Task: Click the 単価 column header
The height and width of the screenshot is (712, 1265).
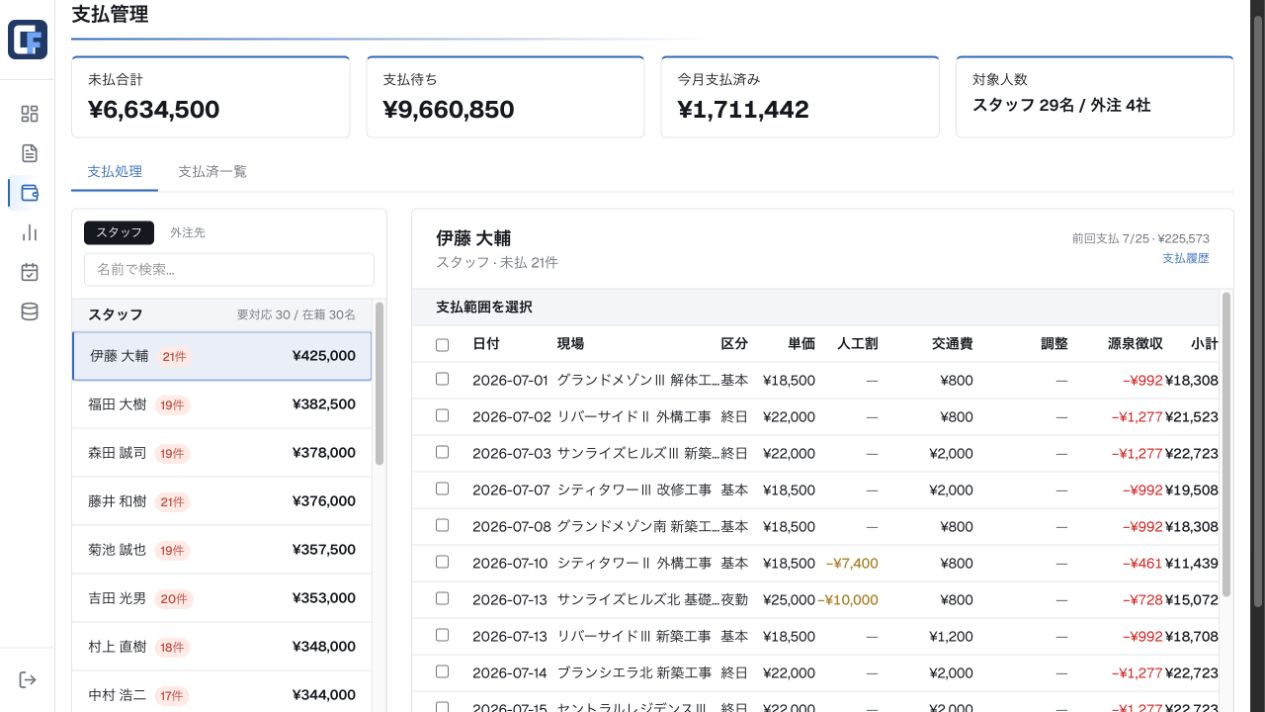Action: pyautogui.click(x=801, y=343)
